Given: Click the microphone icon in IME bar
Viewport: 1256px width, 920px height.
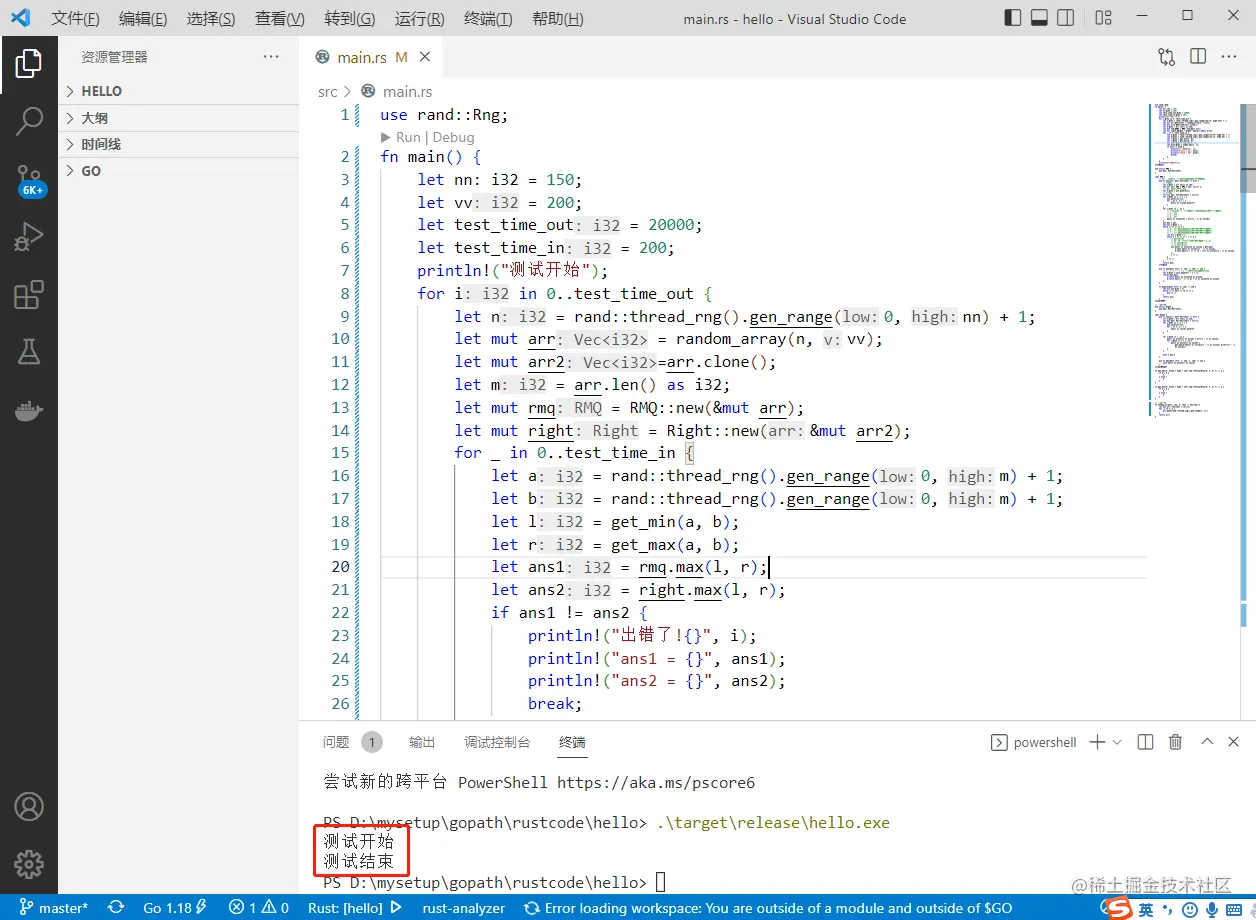Looking at the screenshot, I should point(1212,908).
